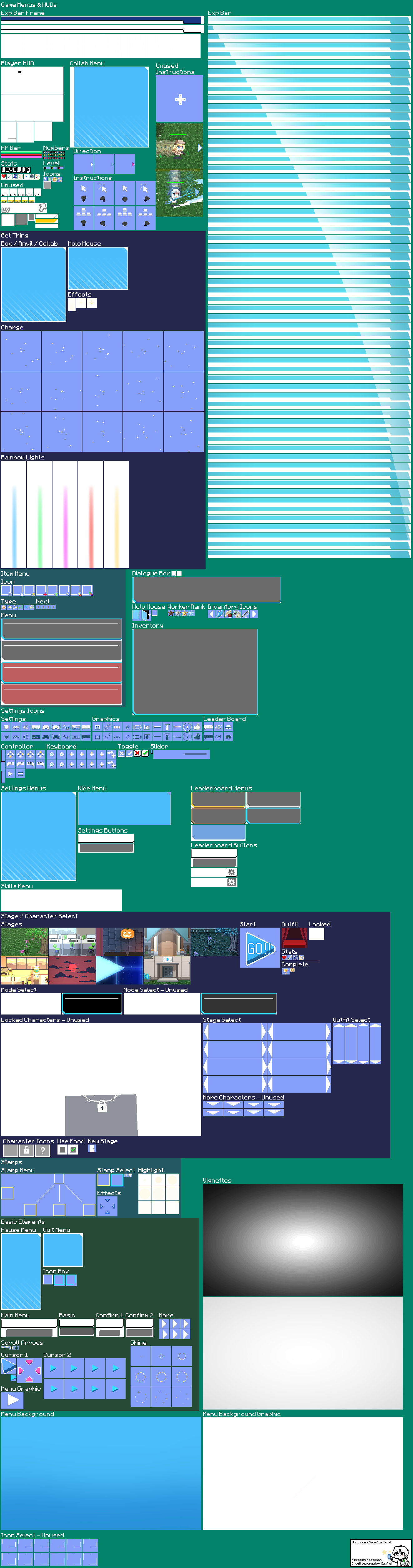Click the Hide Menu panel
The image size is (413, 1568).
(x=124, y=808)
